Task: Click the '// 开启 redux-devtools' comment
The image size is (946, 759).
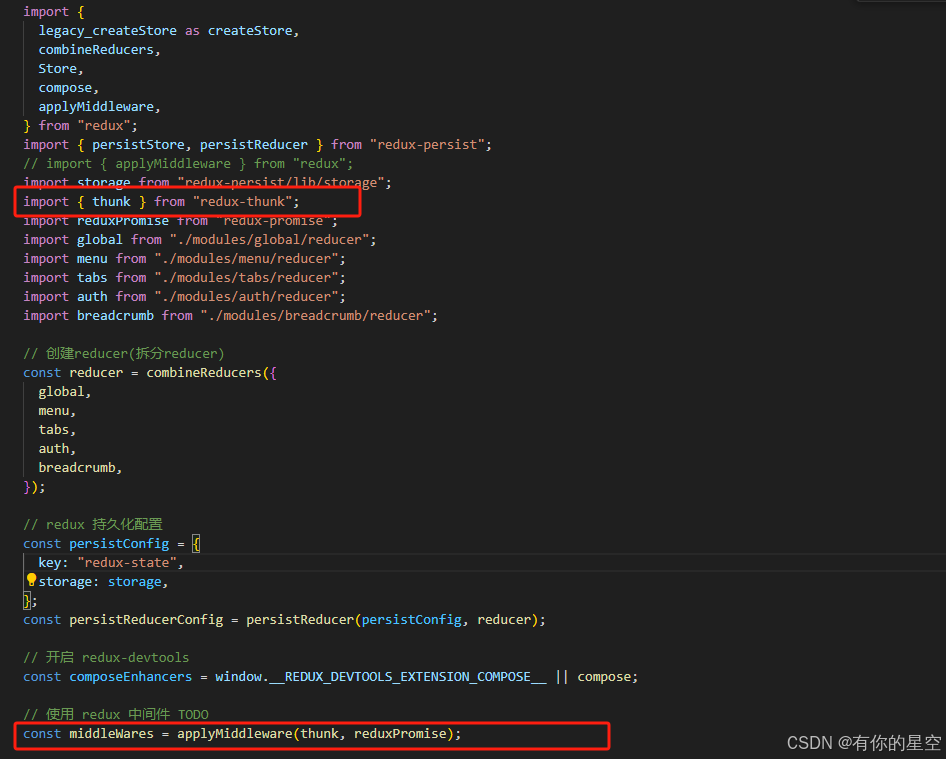Action: pos(106,658)
